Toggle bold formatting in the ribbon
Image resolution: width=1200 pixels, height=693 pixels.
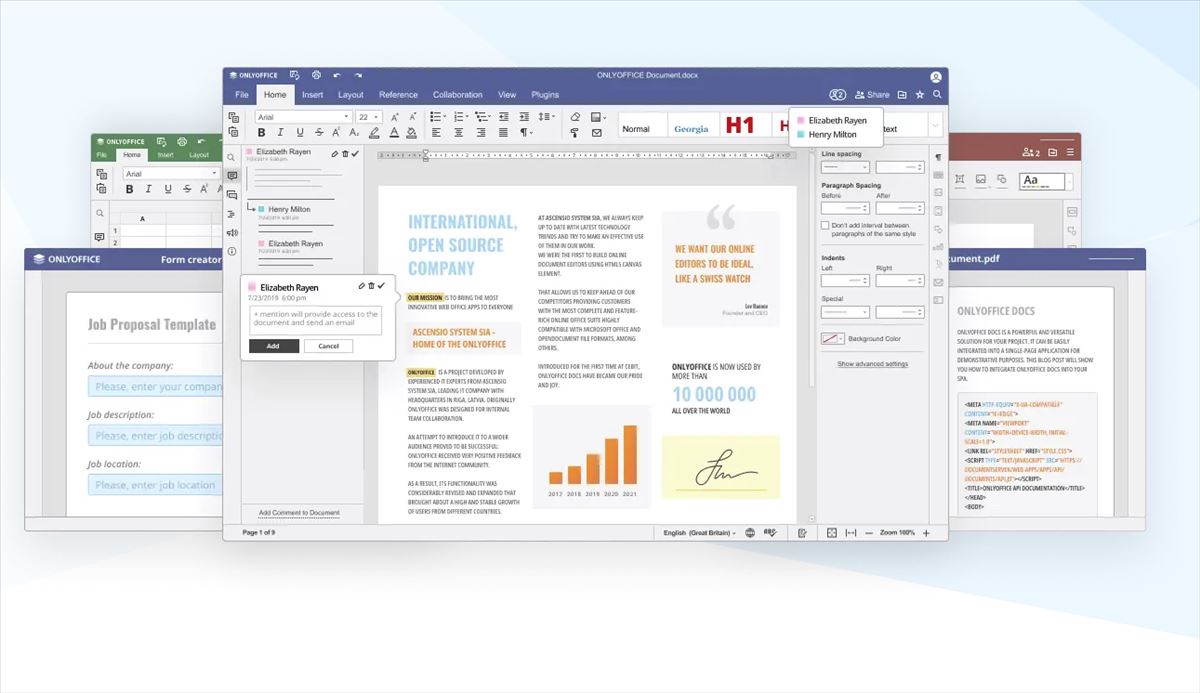coord(261,130)
